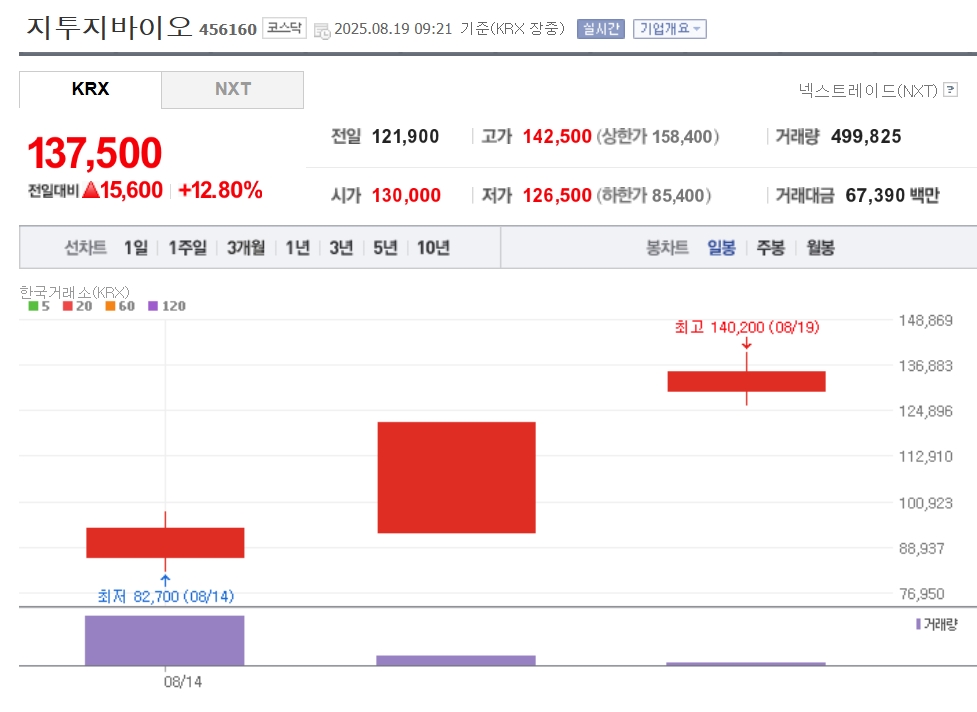Select the KRX tab

pyautogui.click(x=90, y=89)
